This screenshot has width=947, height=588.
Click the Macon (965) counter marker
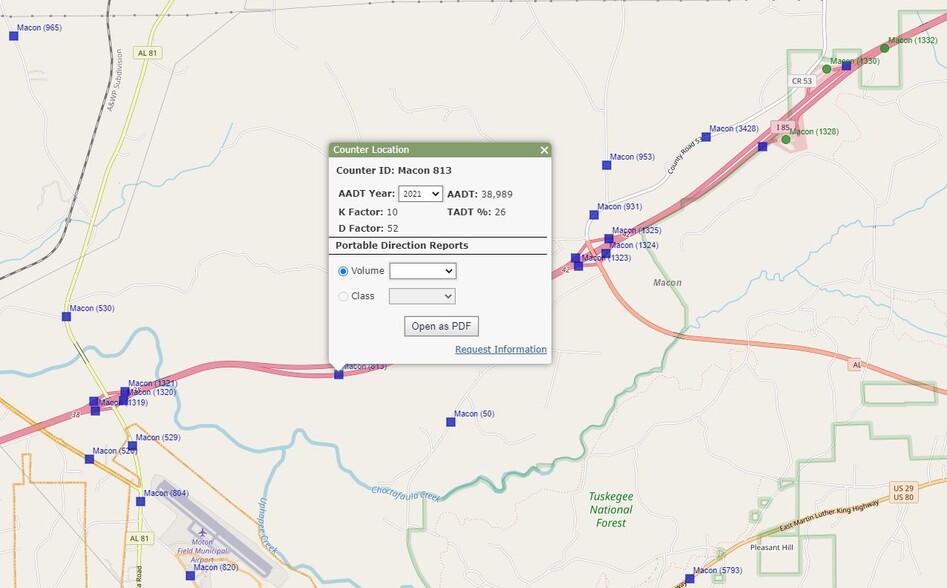tap(14, 36)
